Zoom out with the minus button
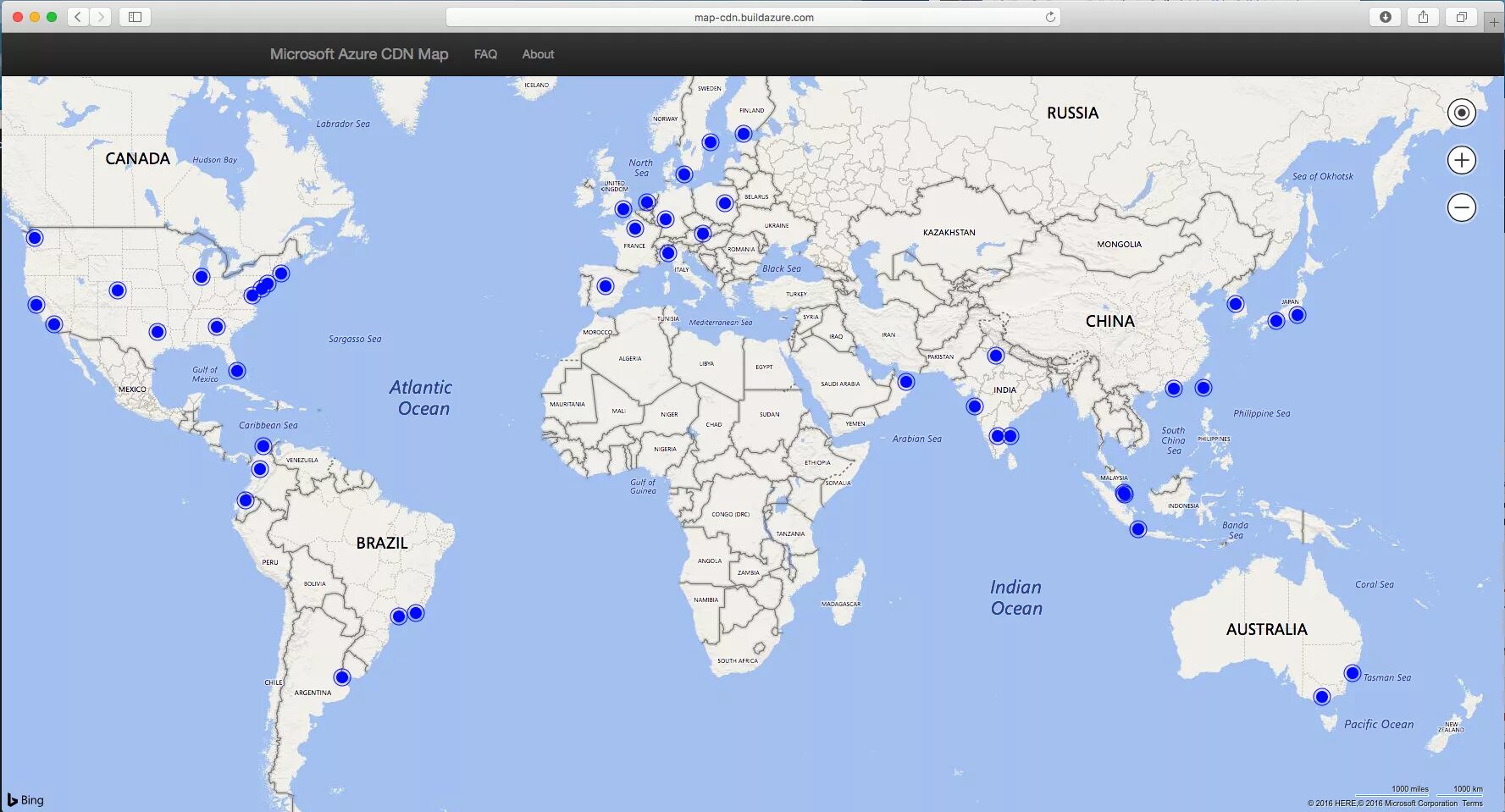This screenshot has height=812, width=1505. [1462, 207]
